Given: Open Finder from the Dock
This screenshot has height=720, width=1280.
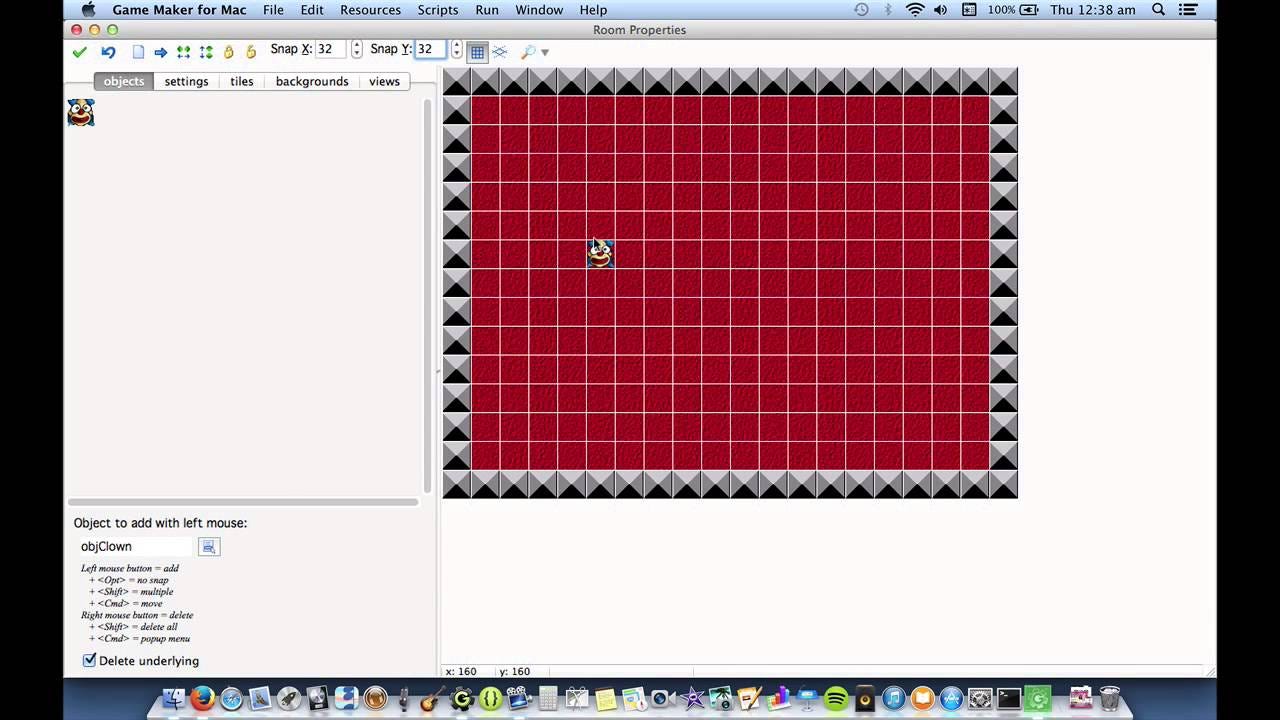Looking at the screenshot, I should [174, 698].
